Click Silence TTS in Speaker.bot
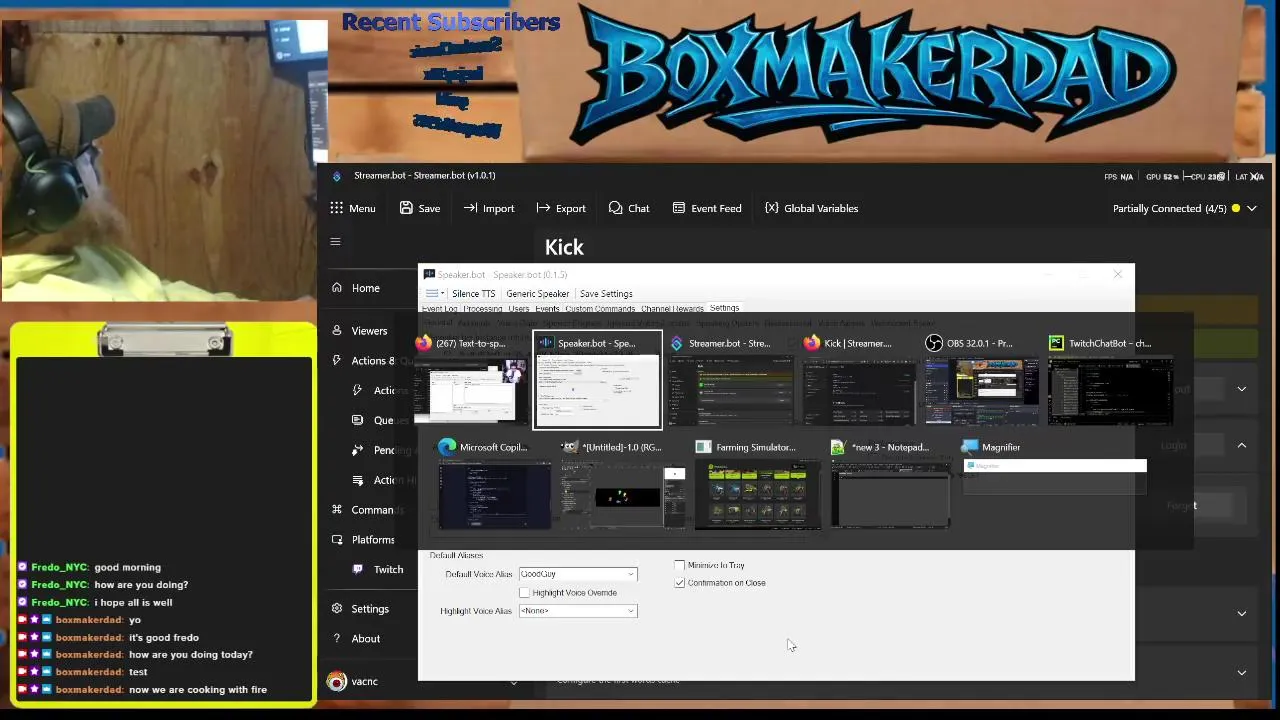1280x720 pixels. pyautogui.click(x=473, y=294)
